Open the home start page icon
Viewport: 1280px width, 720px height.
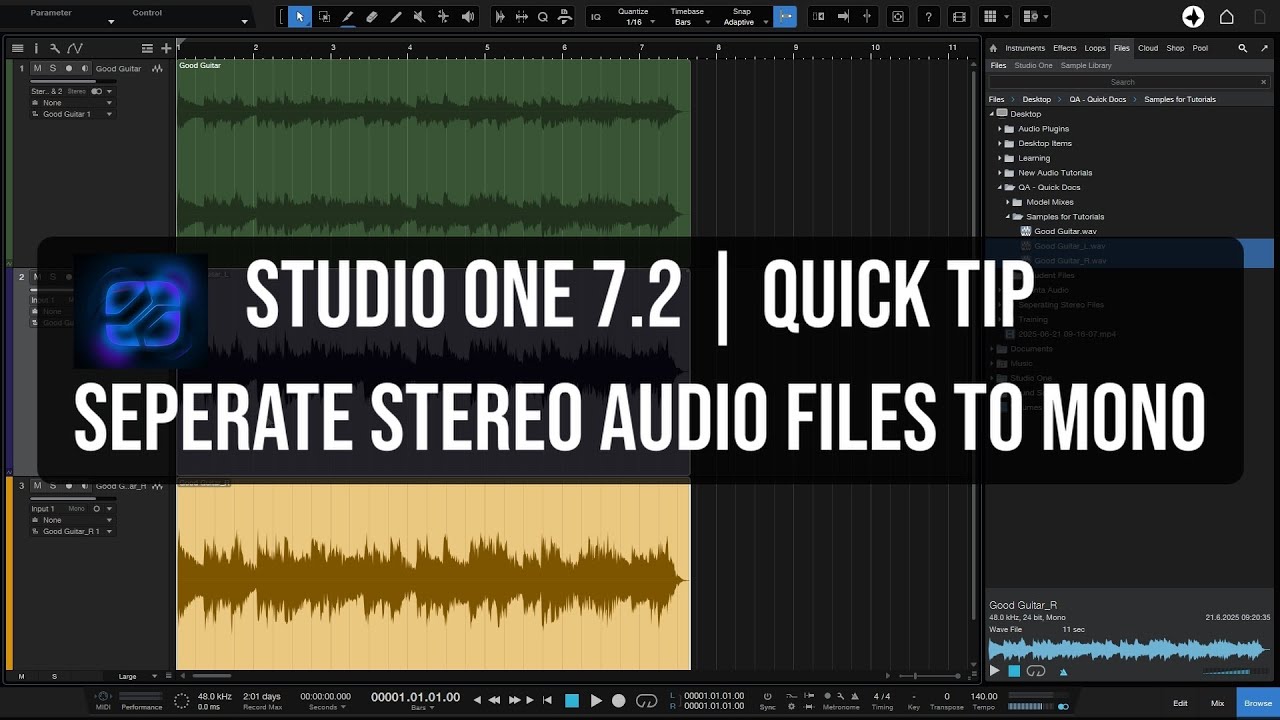pos(1227,17)
